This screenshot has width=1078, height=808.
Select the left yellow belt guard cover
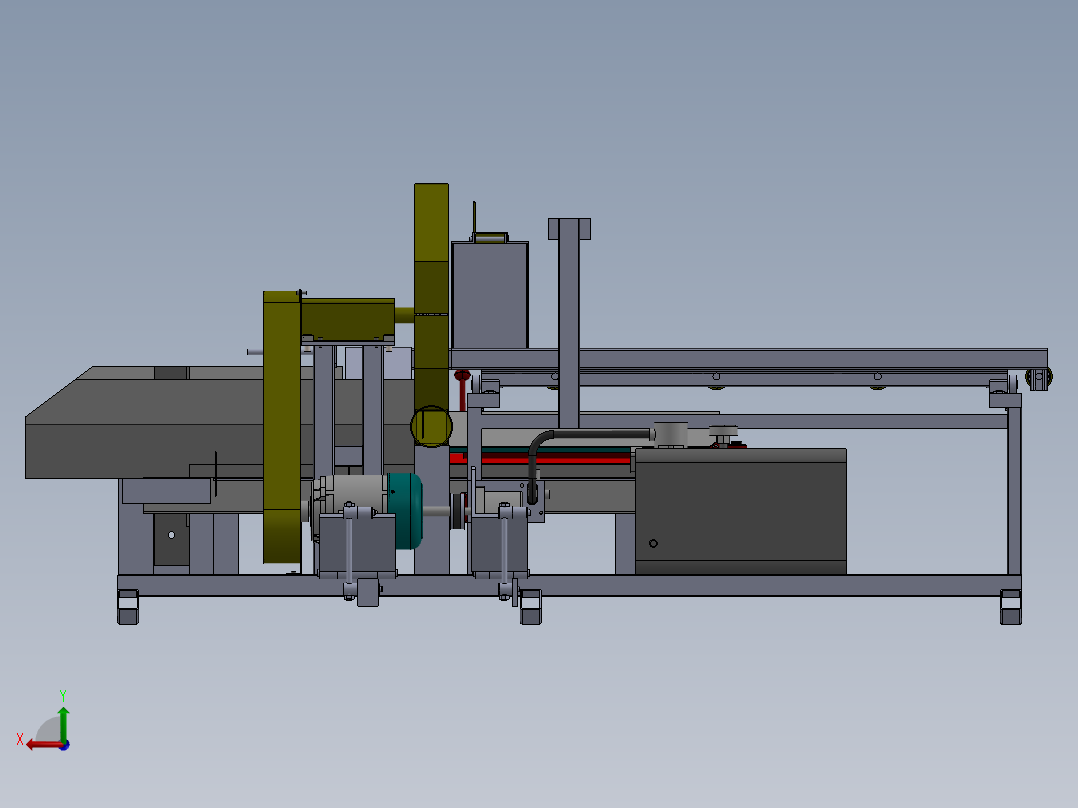[282, 426]
